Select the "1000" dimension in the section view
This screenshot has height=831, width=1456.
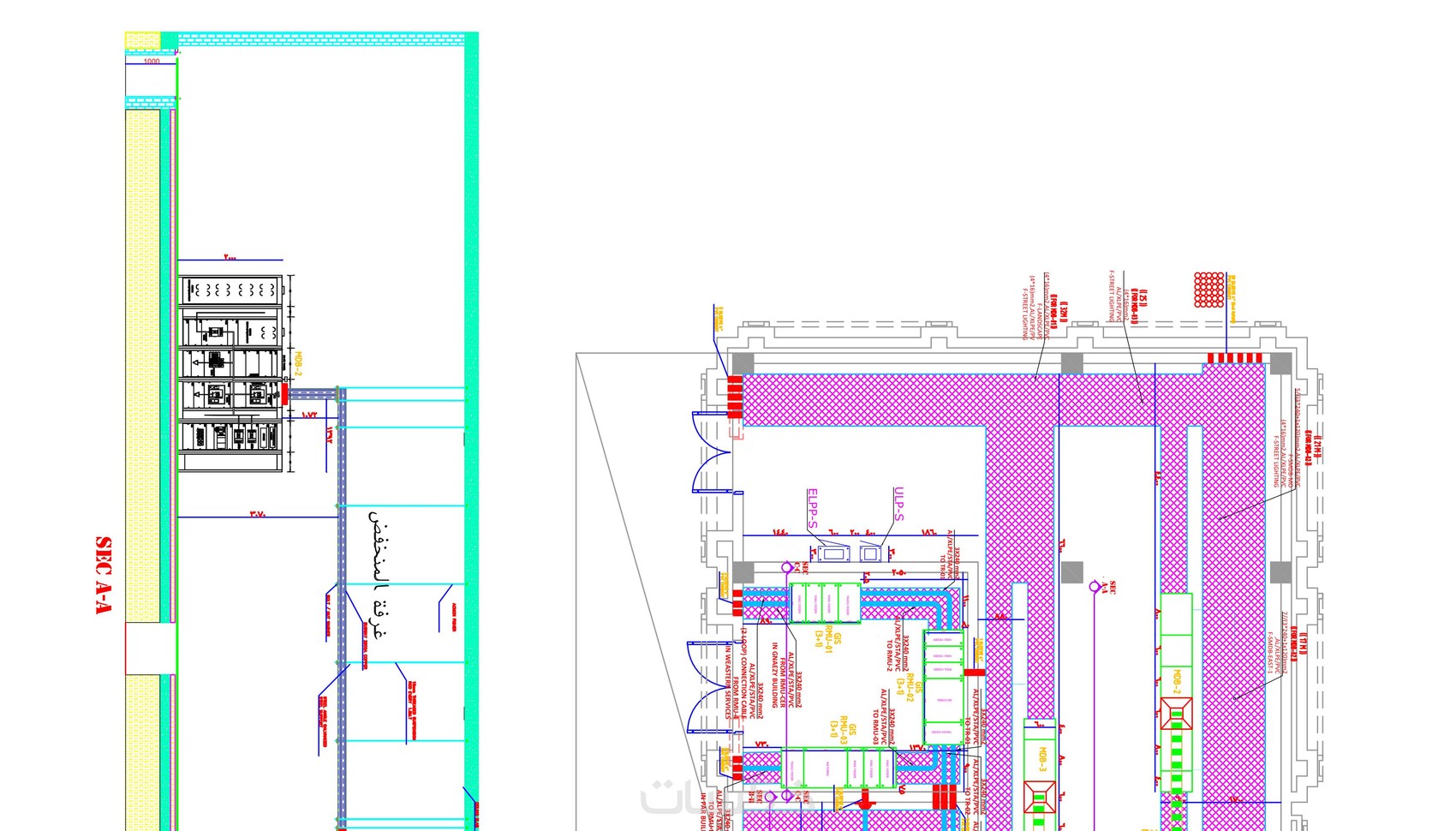pyautogui.click(x=152, y=62)
